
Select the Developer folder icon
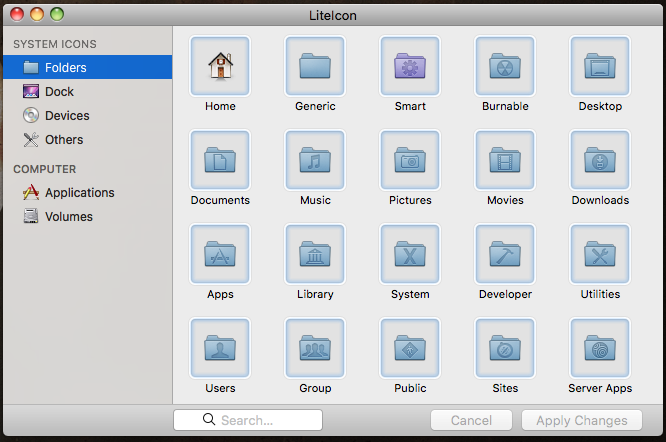click(x=505, y=254)
